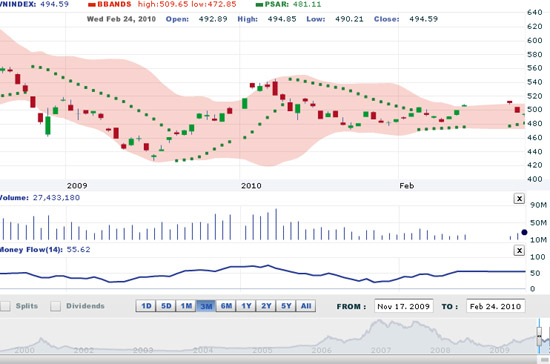Select the 1M time range
Viewport: 550px width, 364px height.
tap(186, 306)
